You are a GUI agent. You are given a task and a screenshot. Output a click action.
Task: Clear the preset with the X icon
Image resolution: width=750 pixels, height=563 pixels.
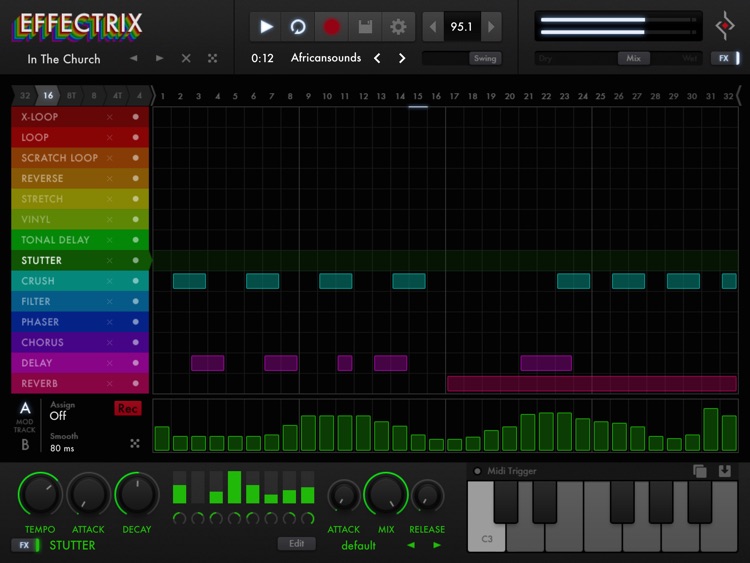(x=186, y=58)
